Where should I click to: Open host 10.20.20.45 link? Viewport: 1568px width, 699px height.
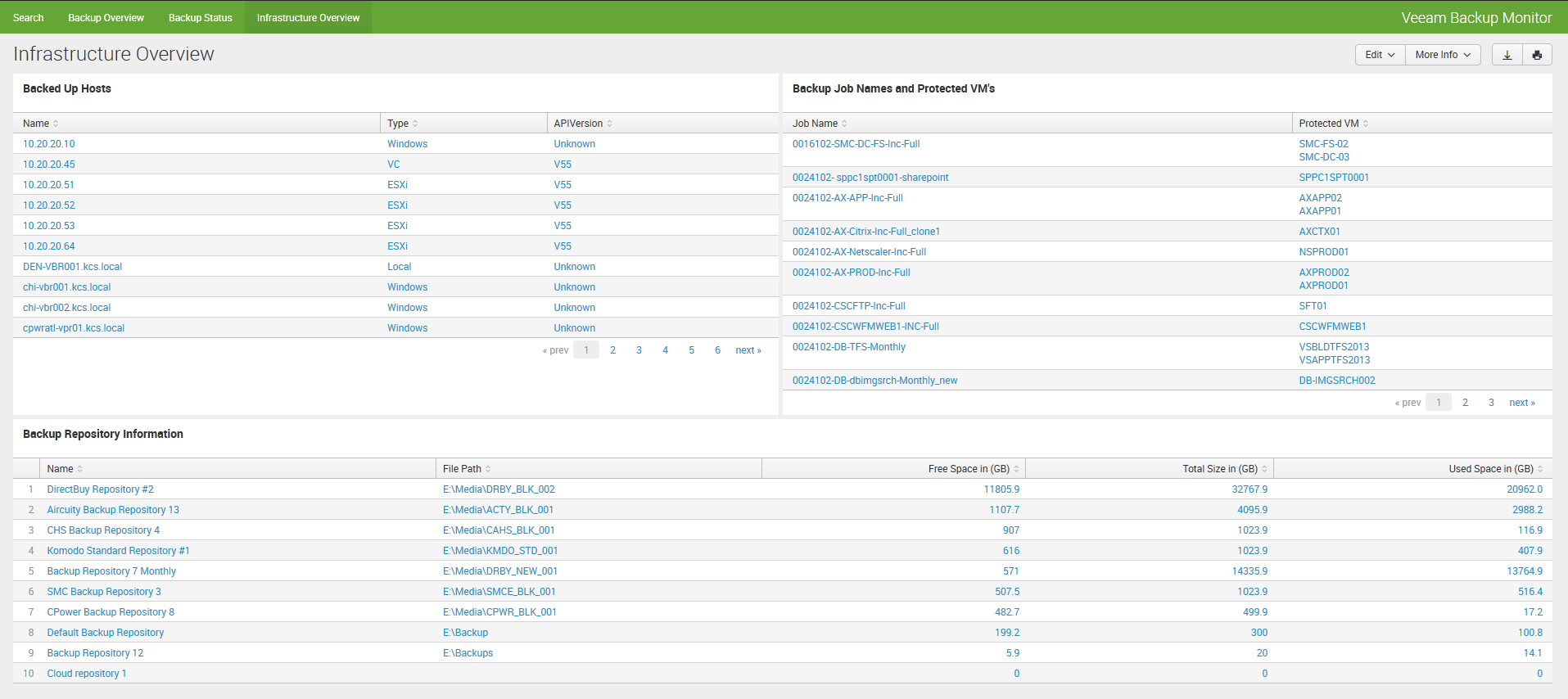pyautogui.click(x=49, y=165)
